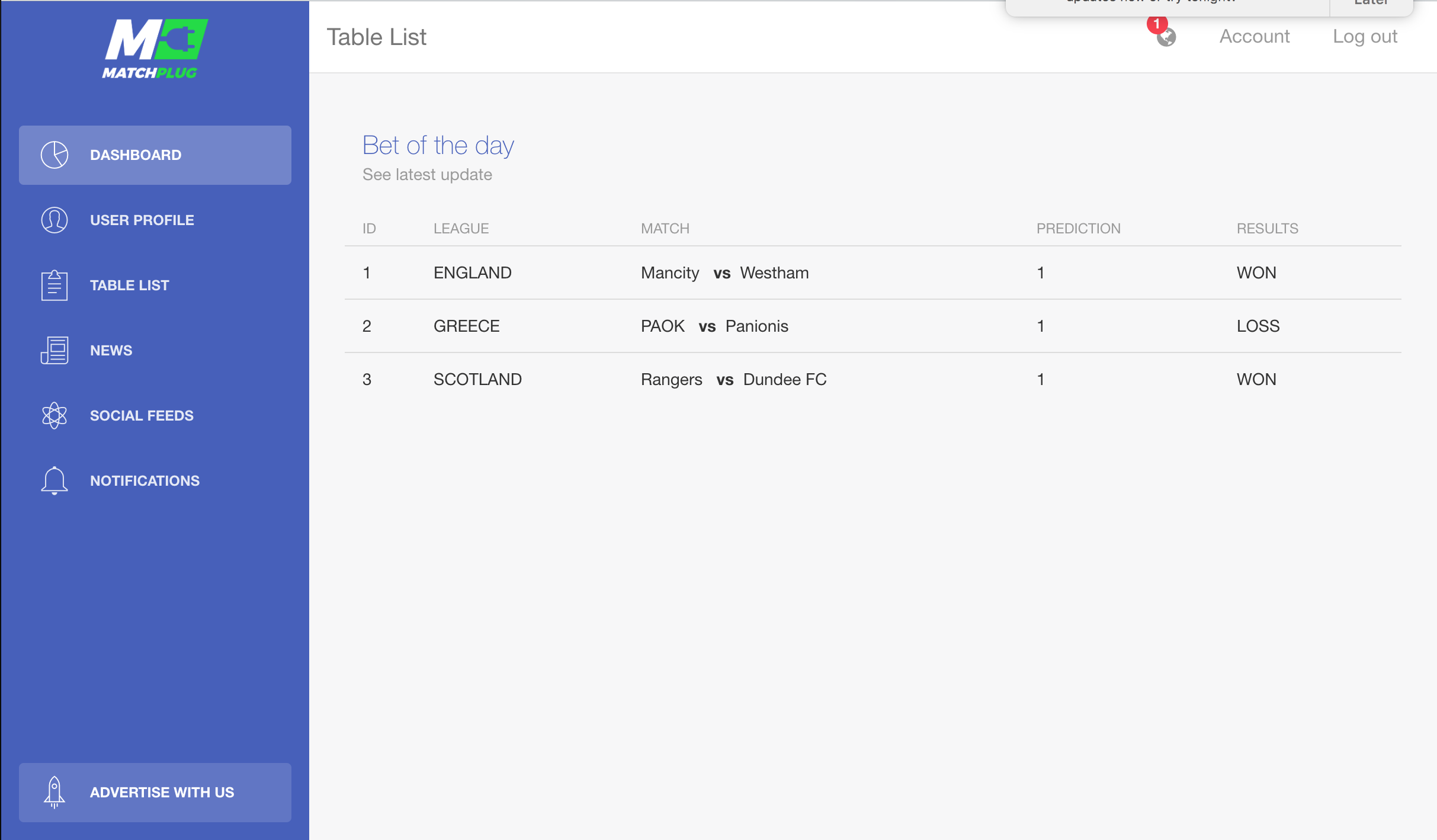Open the Account link

pos(1255,37)
